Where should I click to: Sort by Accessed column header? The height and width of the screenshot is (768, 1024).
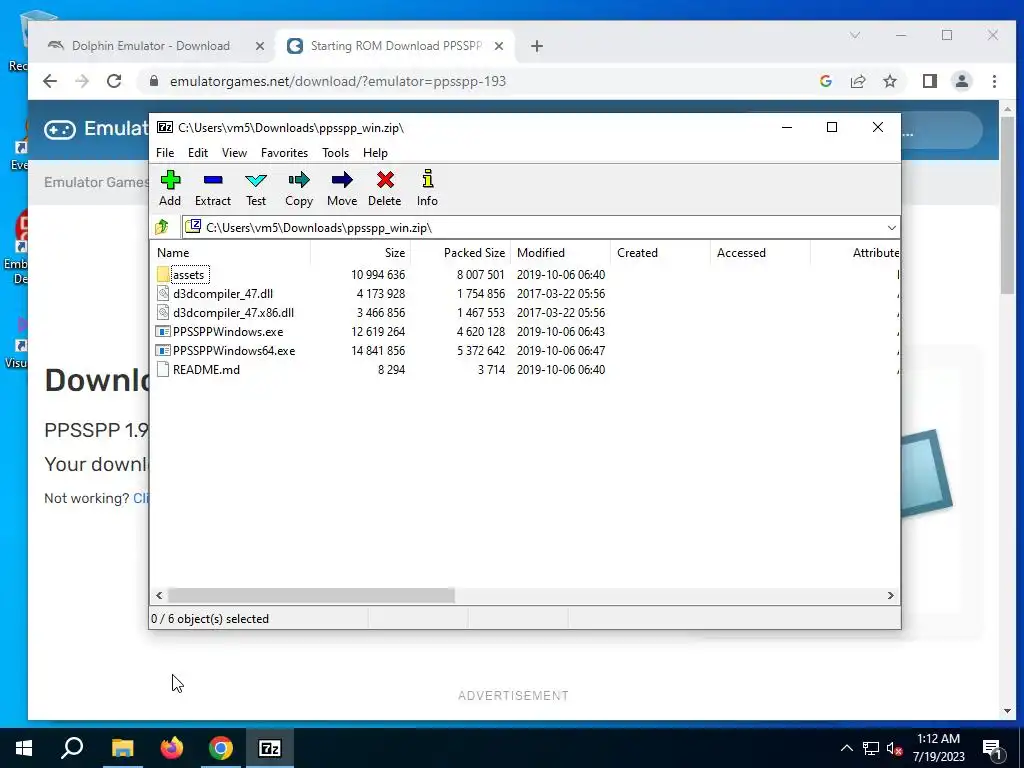click(x=760, y=253)
